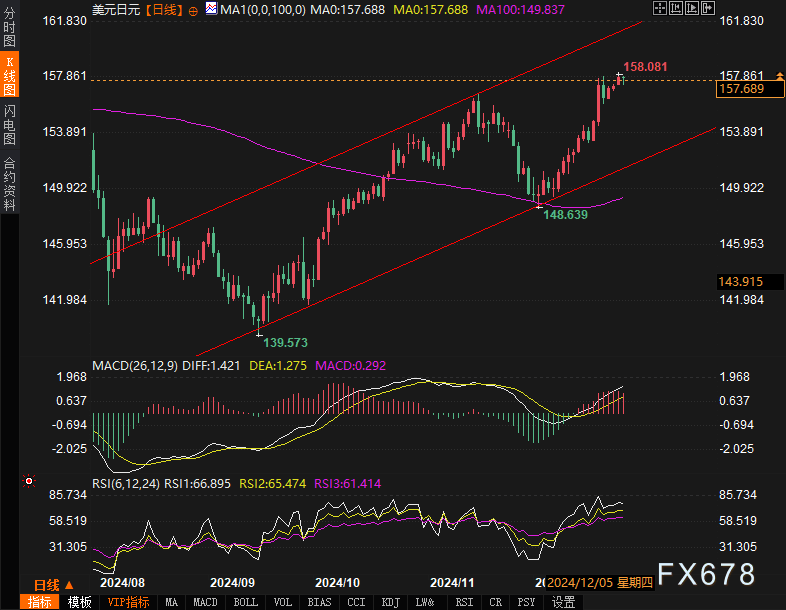Apply the CR indicator button
The image size is (786, 610).
496,602
